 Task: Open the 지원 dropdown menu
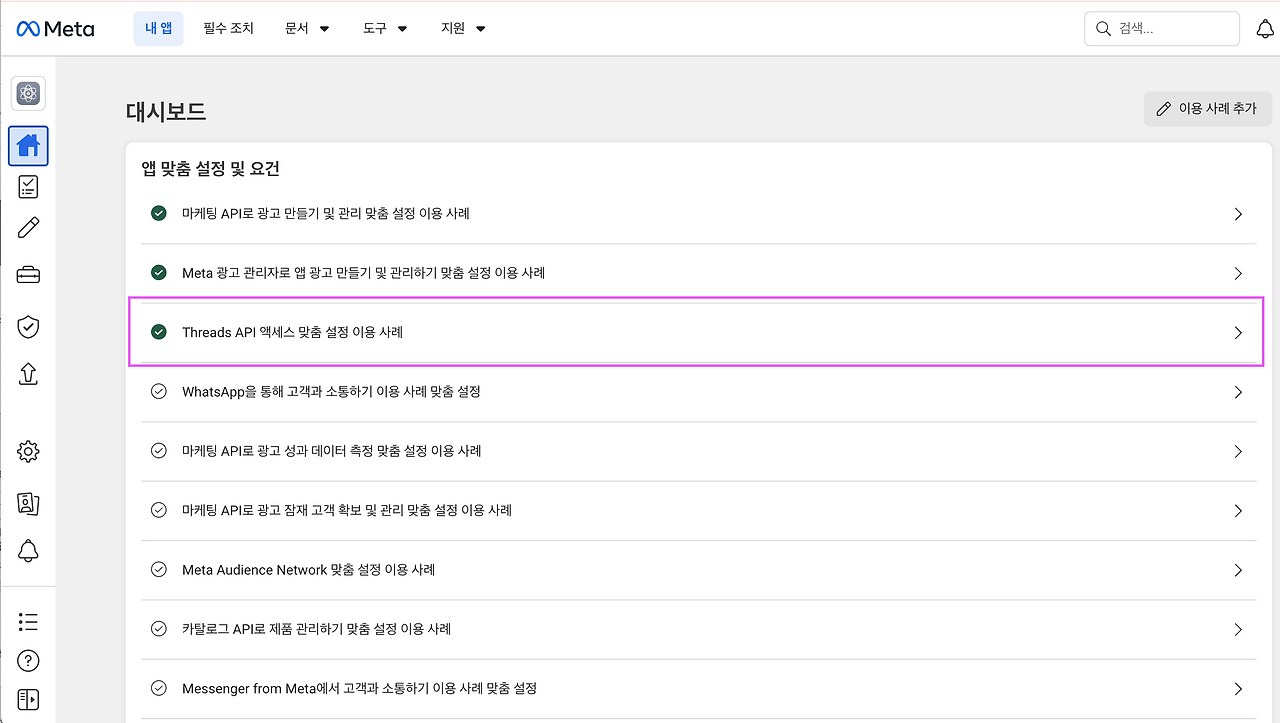click(x=463, y=29)
